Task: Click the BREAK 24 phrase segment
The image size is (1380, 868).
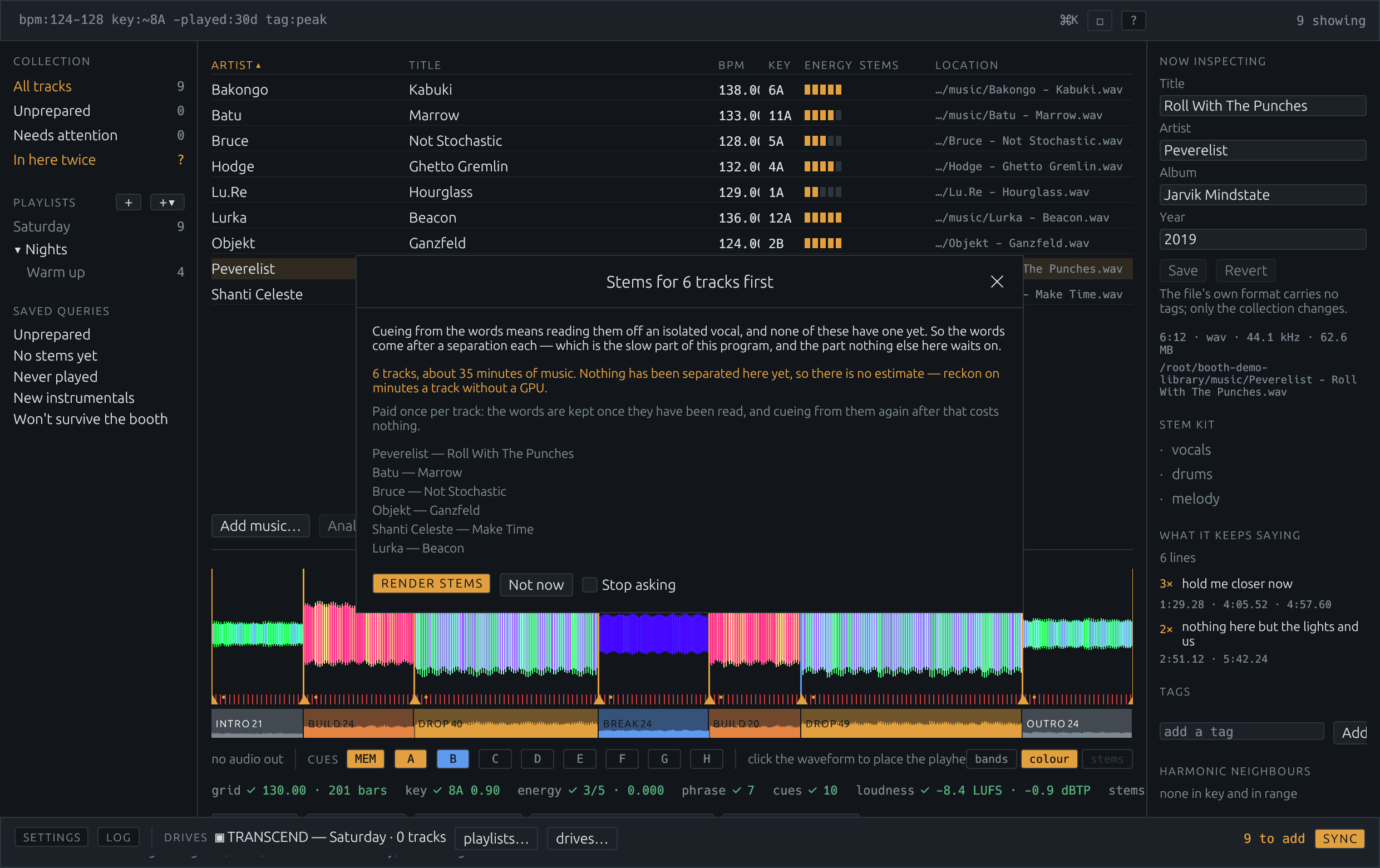Action: (x=653, y=724)
